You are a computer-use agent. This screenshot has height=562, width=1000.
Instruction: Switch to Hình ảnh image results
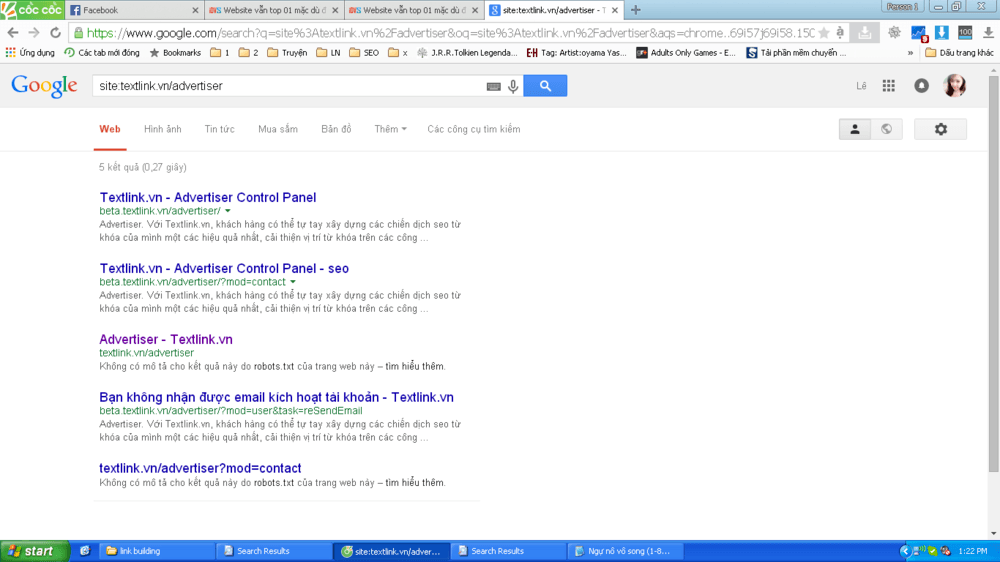(x=163, y=129)
